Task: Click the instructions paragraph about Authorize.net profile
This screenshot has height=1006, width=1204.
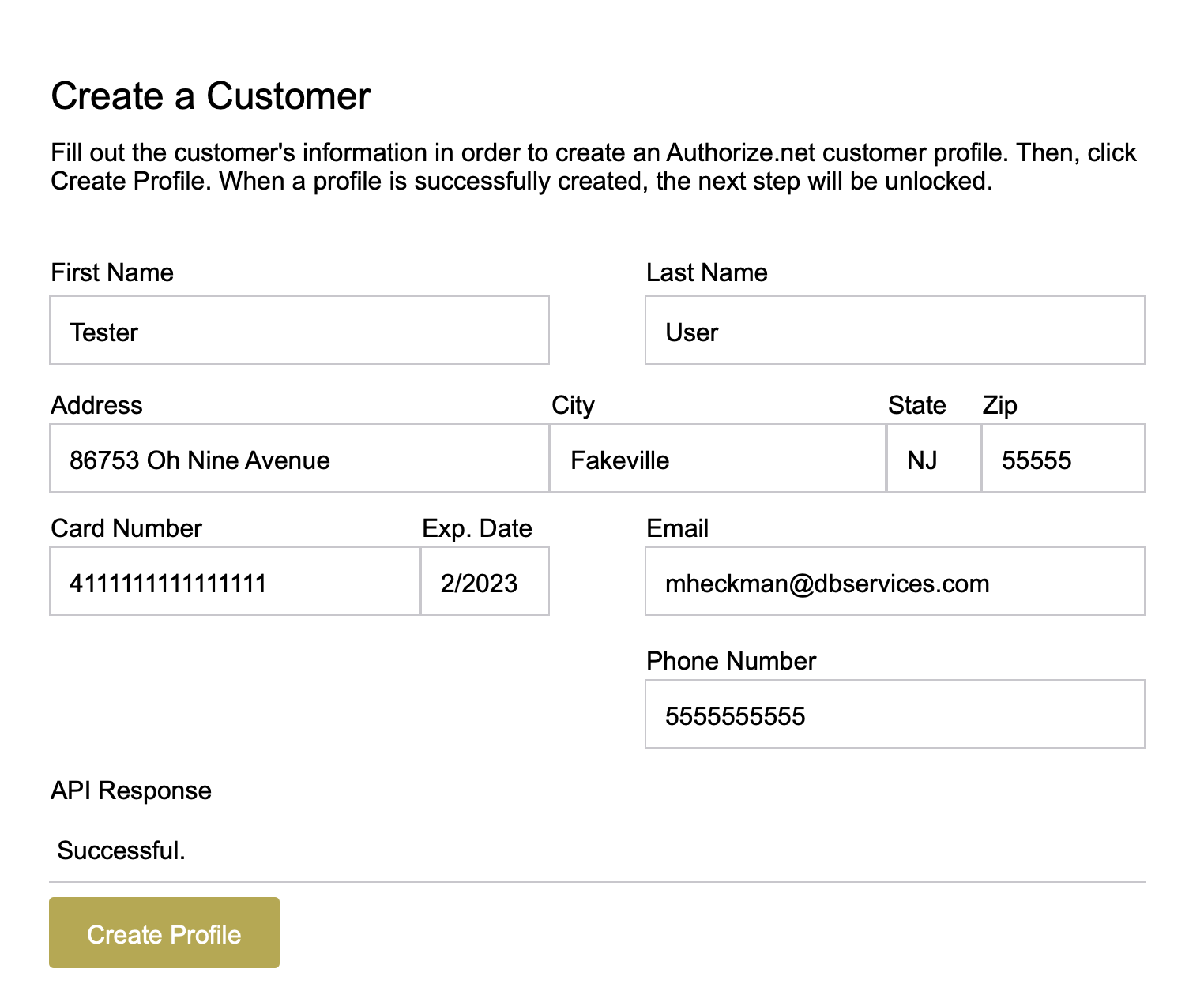Action: click(593, 167)
